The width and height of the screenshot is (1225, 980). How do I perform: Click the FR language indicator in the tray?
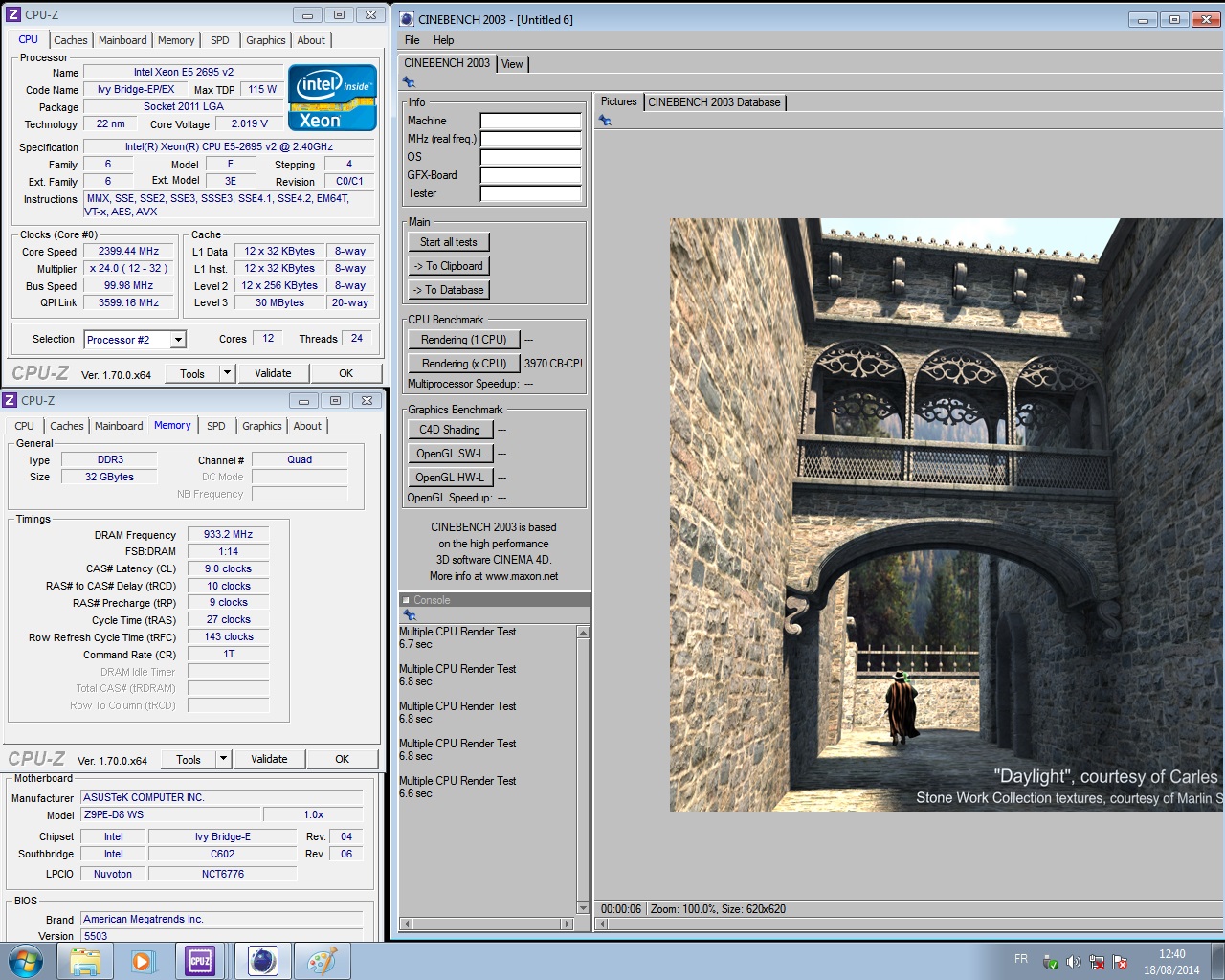(1021, 959)
